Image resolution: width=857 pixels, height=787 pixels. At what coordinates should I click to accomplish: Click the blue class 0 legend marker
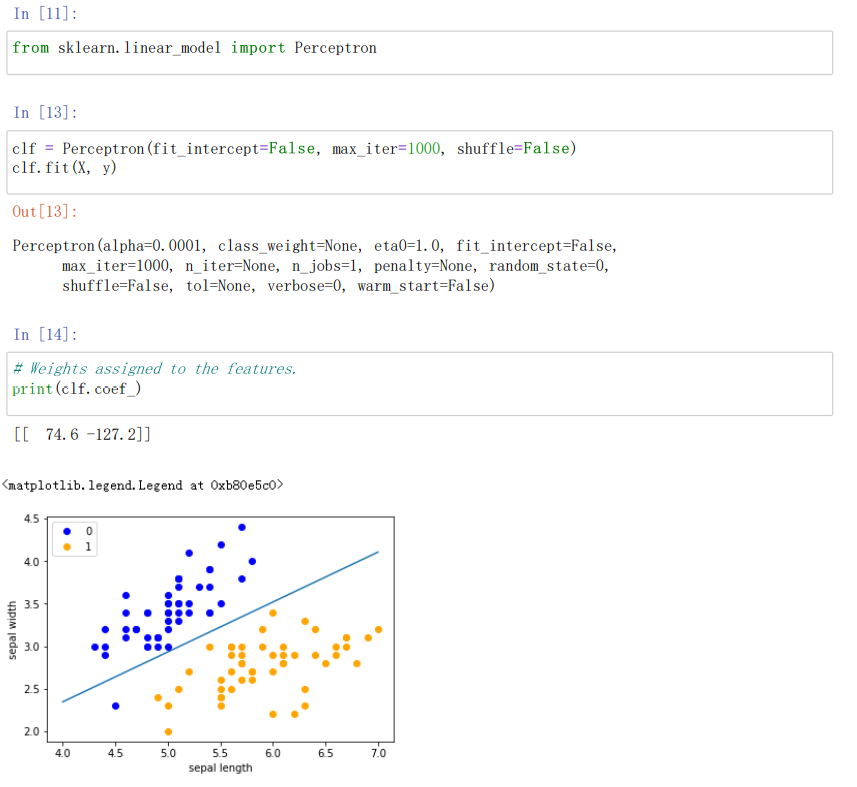point(67,530)
